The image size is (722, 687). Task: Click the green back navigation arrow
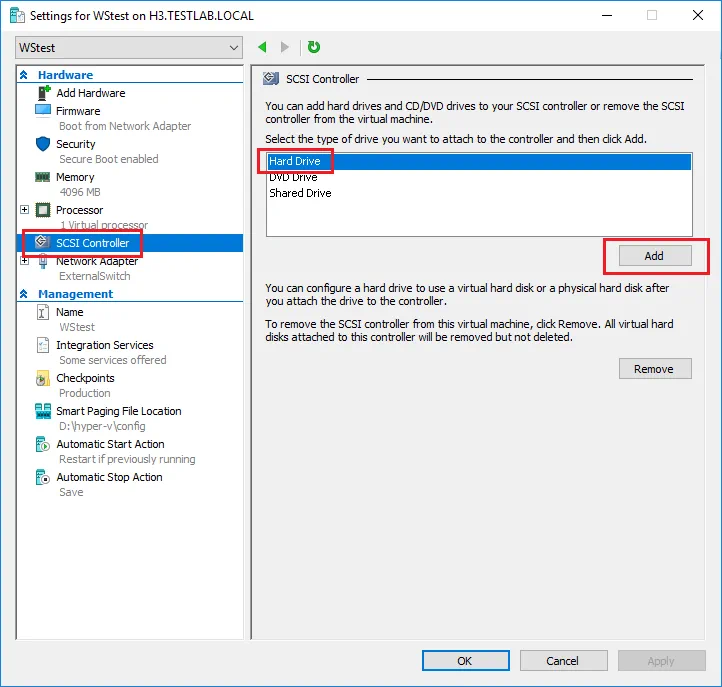click(x=263, y=47)
